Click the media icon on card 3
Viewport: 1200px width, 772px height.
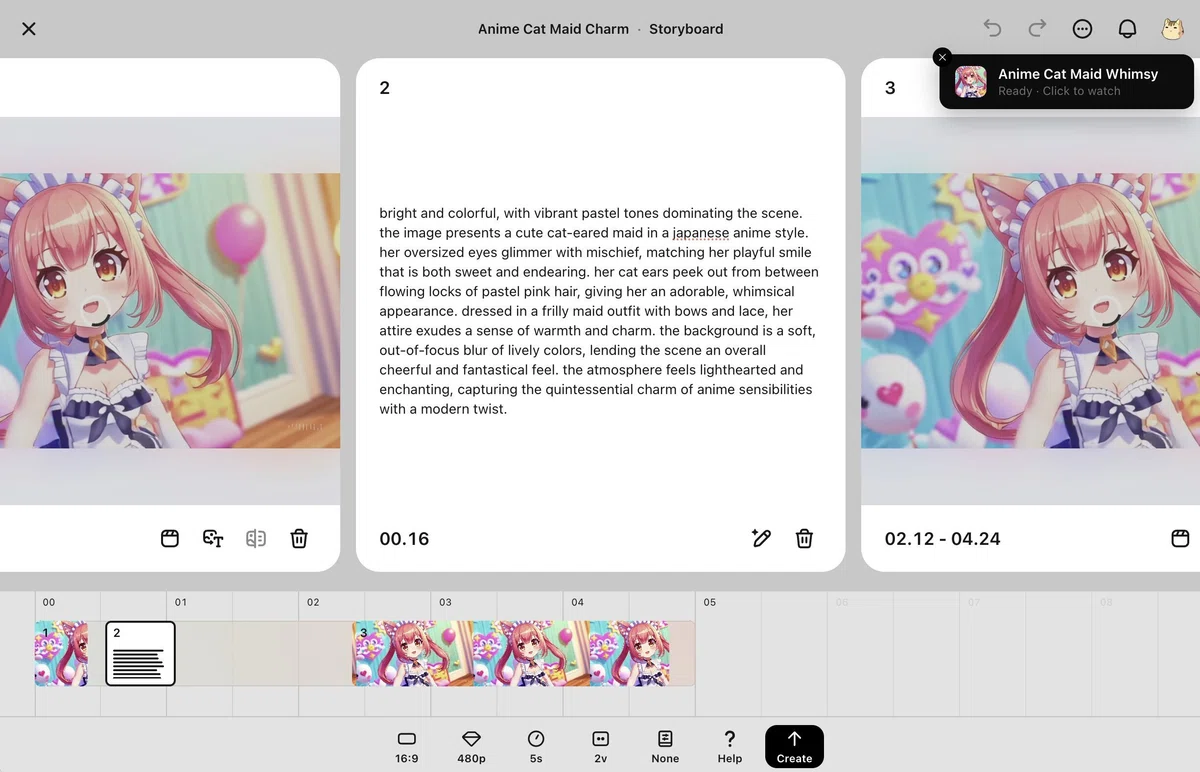click(x=1180, y=539)
